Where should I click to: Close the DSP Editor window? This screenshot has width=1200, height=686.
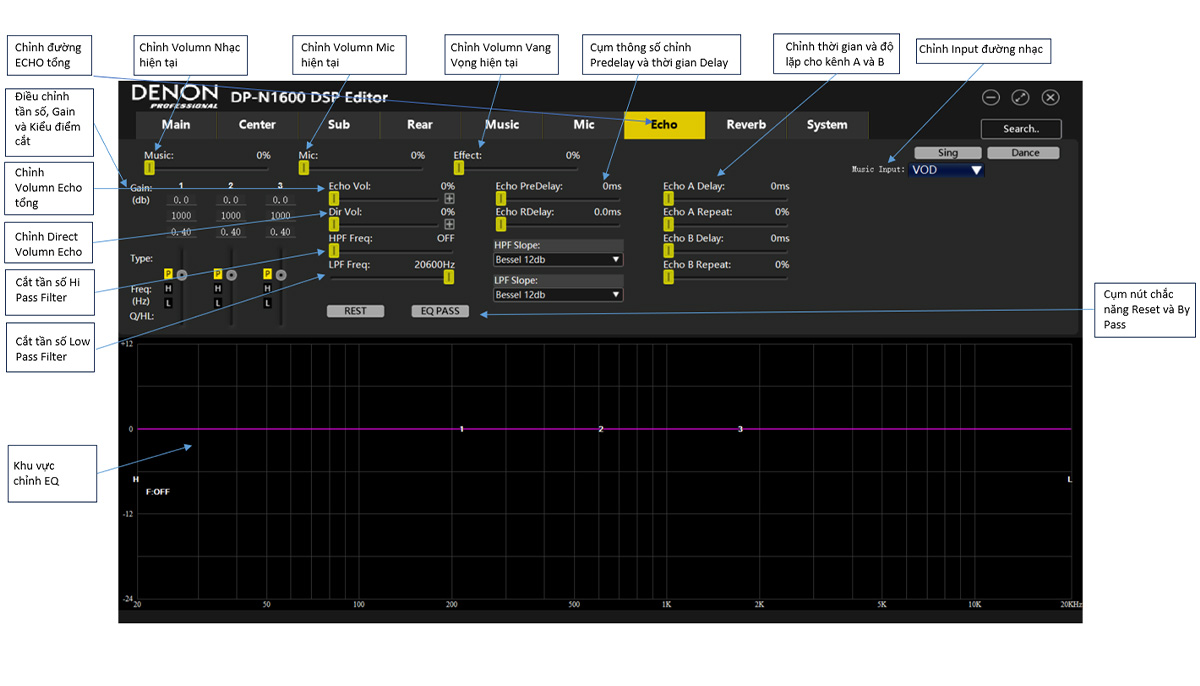(x=1050, y=97)
